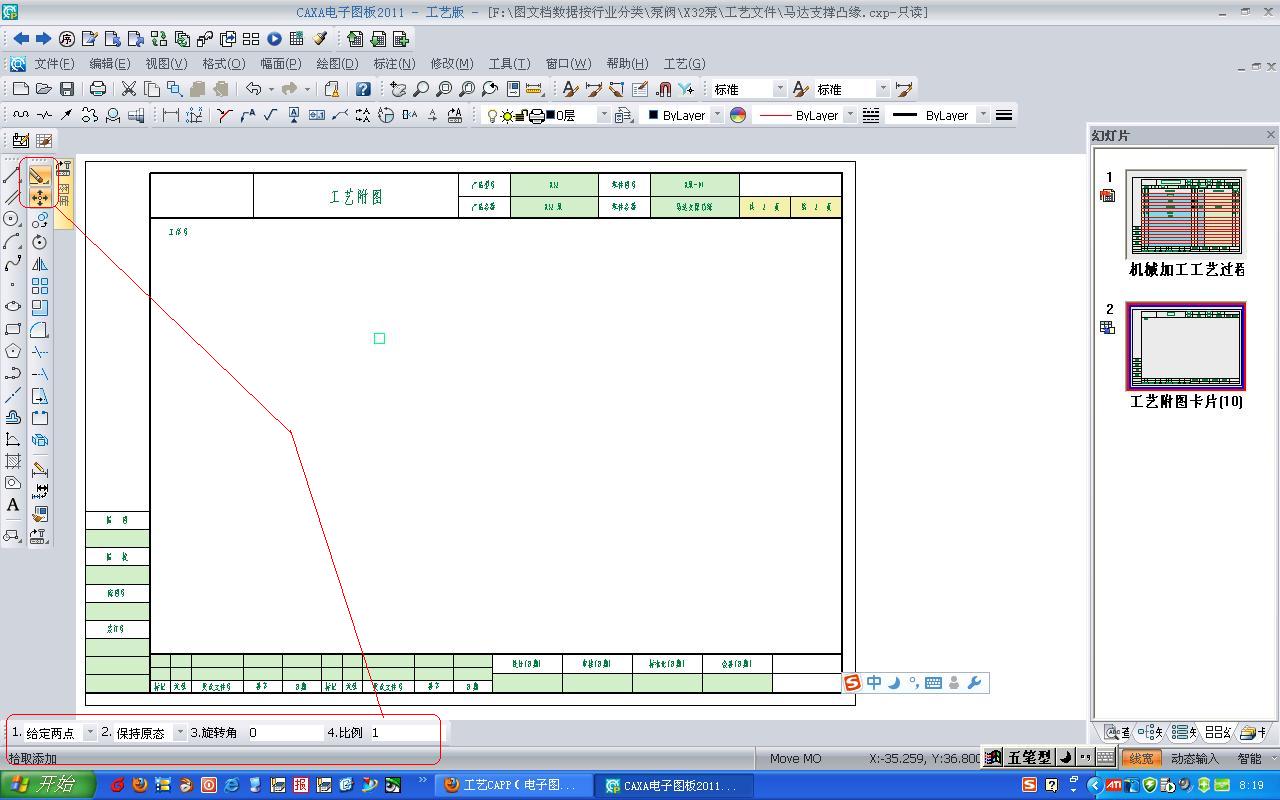Click the Help question mark icon
Screen dimensions: 1280x800
coord(363,89)
